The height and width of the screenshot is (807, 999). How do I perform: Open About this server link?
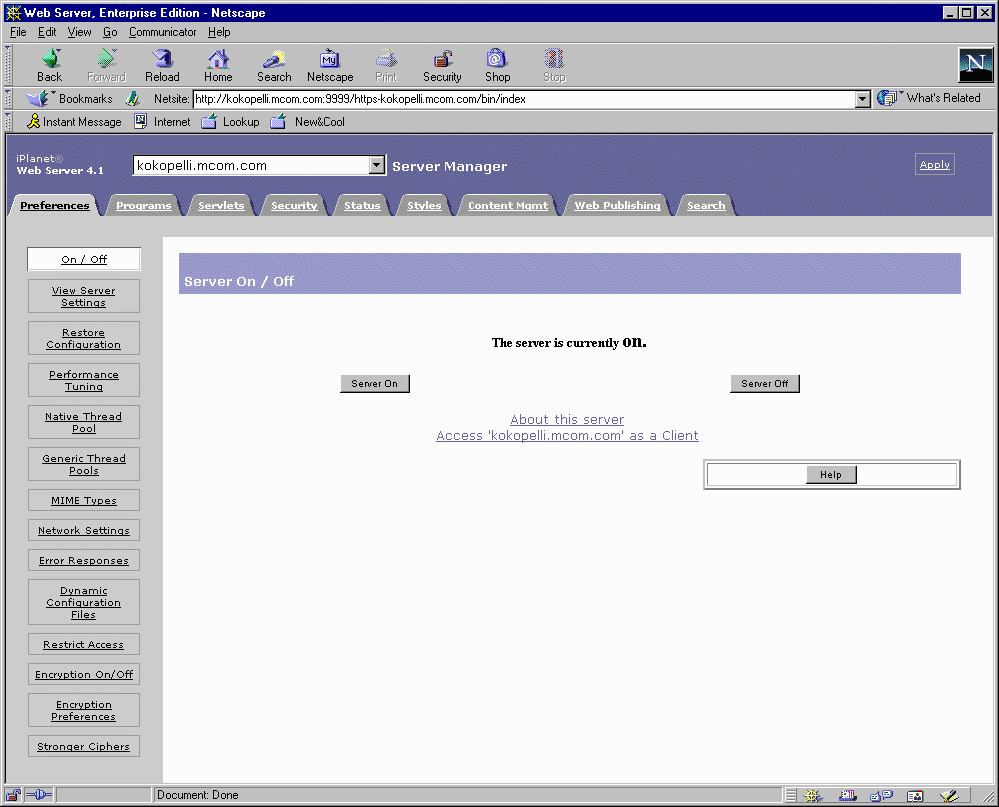pos(567,419)
